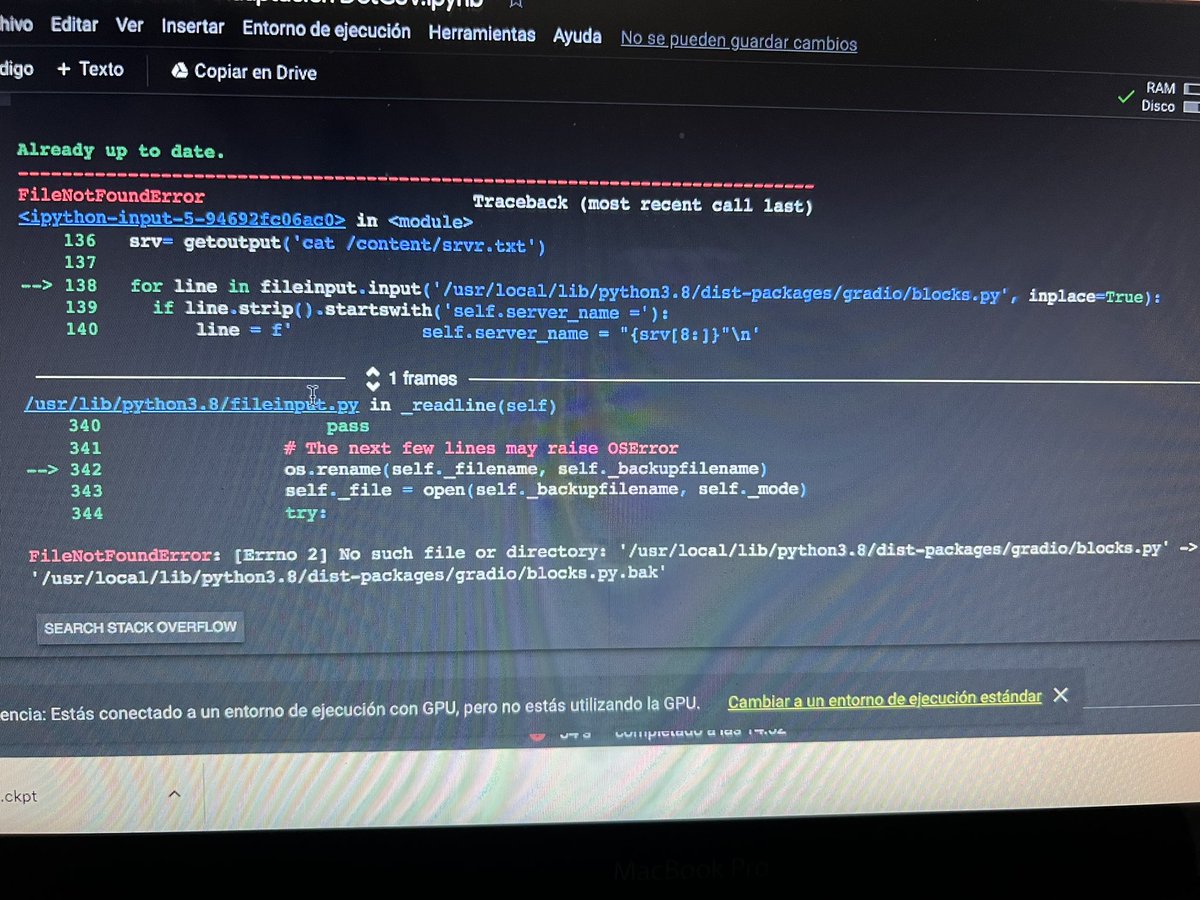Click the .ckpt downloaded file entry

[18, 797]
